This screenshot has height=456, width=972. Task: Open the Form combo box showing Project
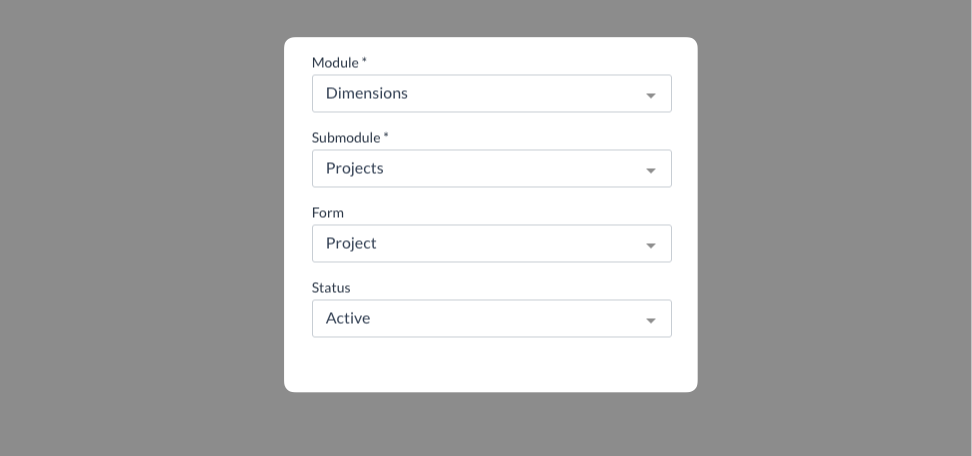[x=491, y=244]
